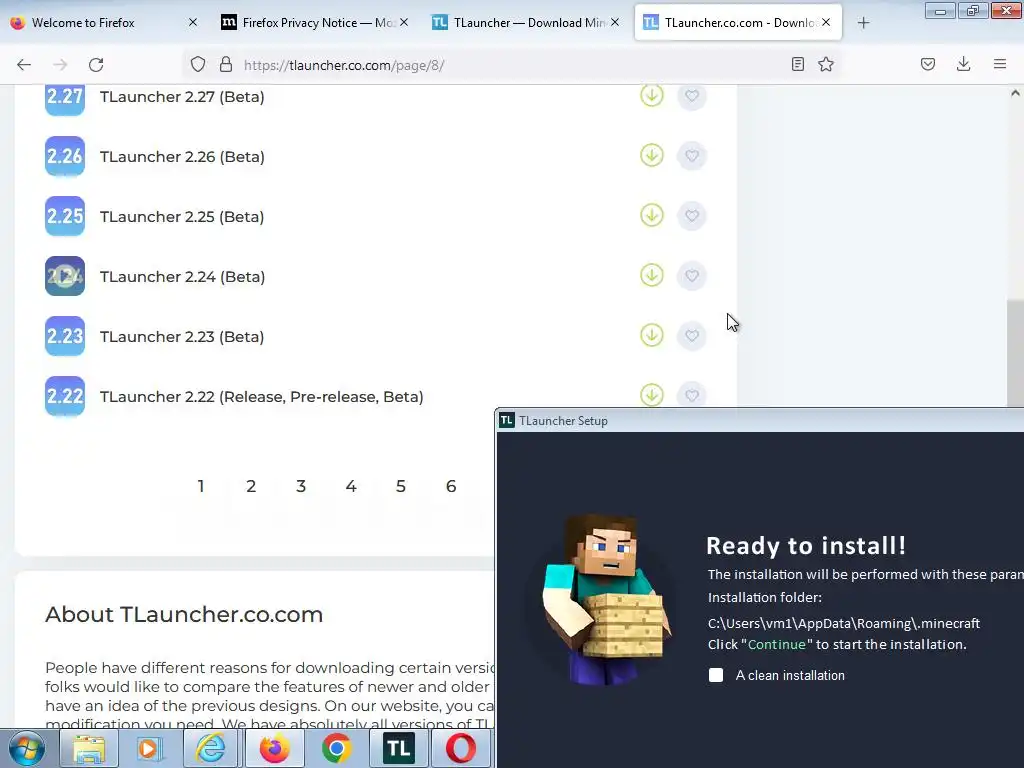Open the 2.27 version thumbnail
The width and height of the screenshot is (1024, 768).
[65, 98]
